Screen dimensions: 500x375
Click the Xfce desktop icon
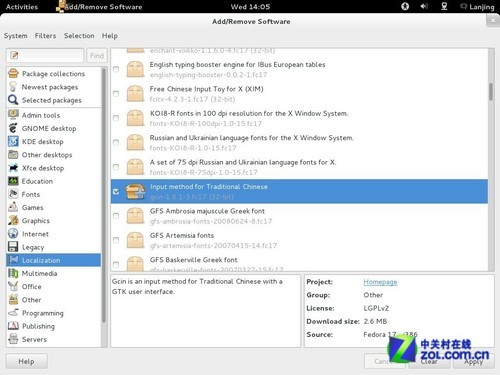pyautogui.click(x=13, y=168)
